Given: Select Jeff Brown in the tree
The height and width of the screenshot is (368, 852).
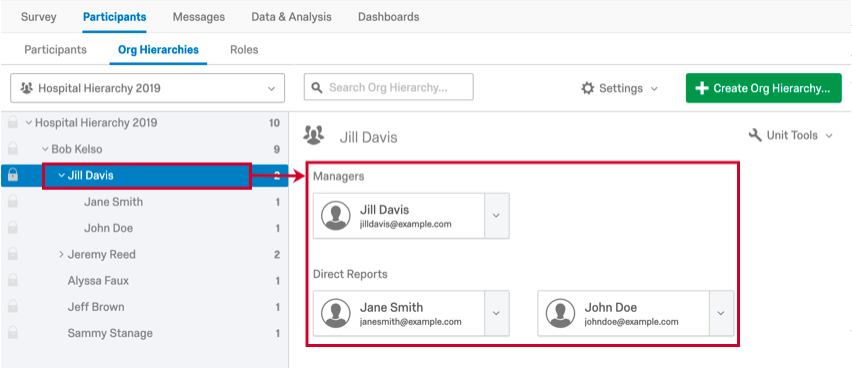Looking at the screenshot, I should [96, 307].
